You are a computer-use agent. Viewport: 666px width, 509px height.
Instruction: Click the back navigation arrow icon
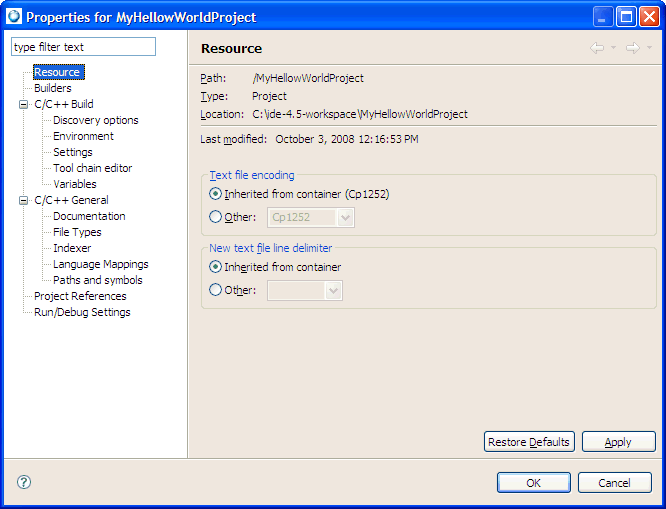[597, 48]
